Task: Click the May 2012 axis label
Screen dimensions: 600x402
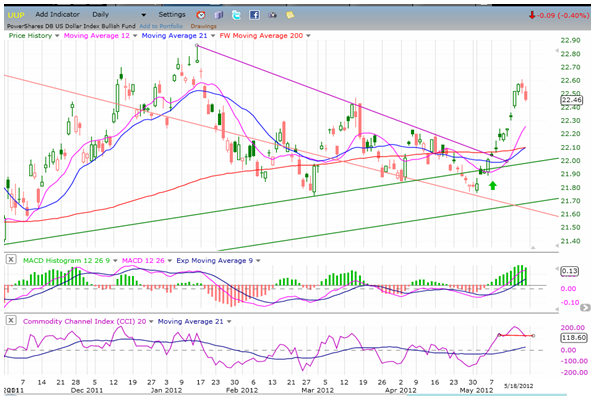Action: (x=476, y=390)
